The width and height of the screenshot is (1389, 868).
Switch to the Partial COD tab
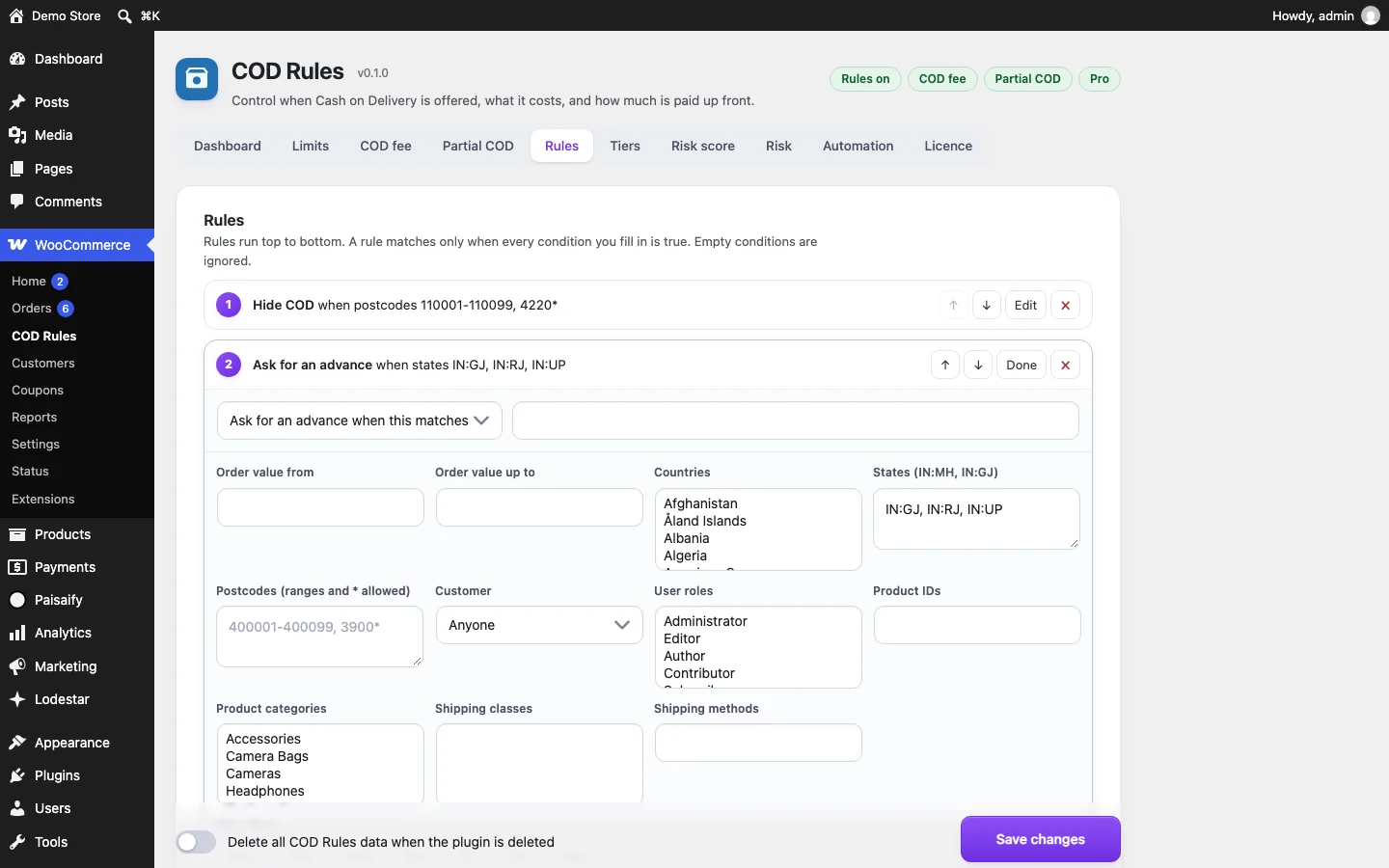click(x=477, y=147)
